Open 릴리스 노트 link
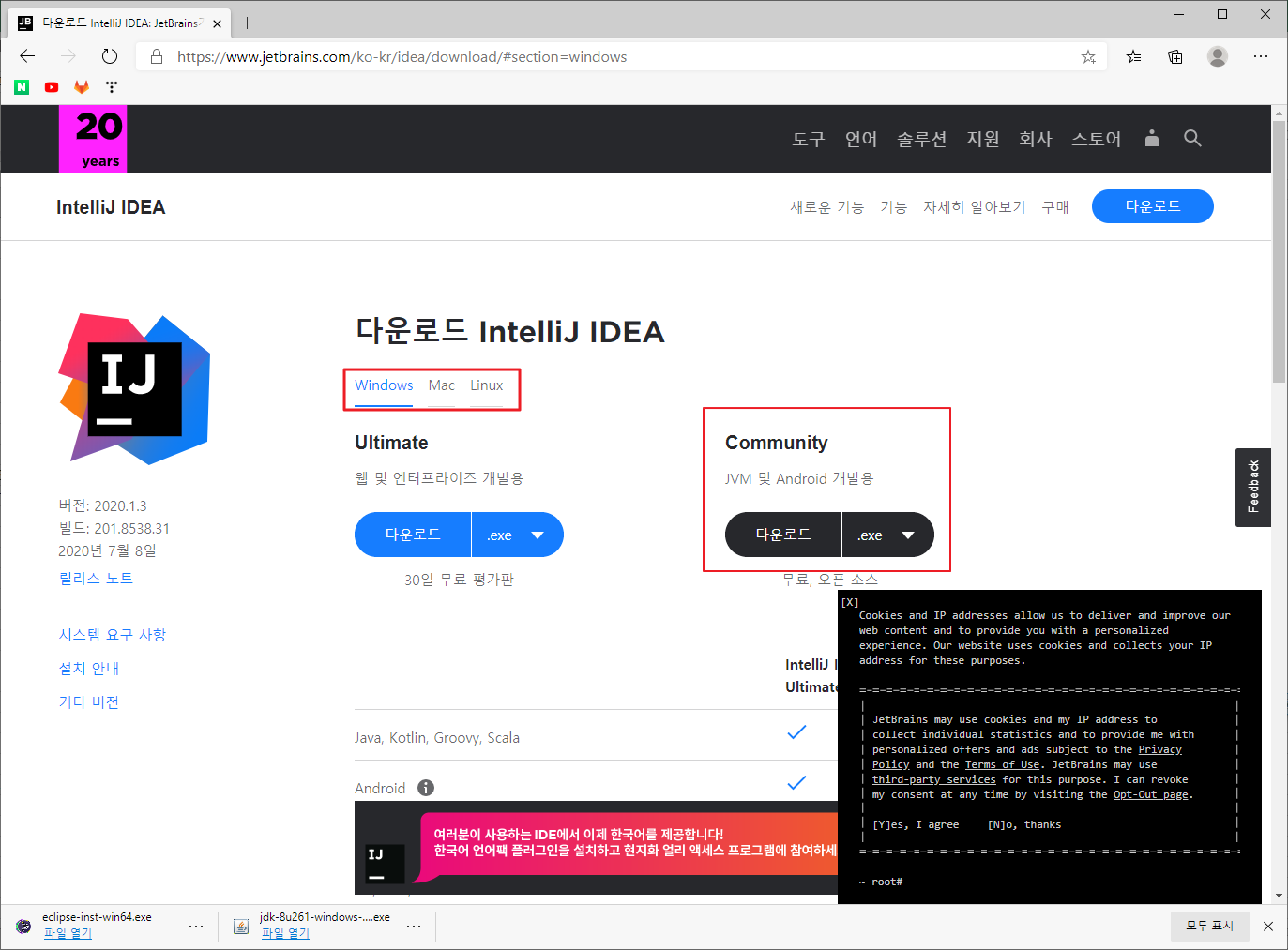The width and height of the screenshot is (1288, 950). coord(96,578)
